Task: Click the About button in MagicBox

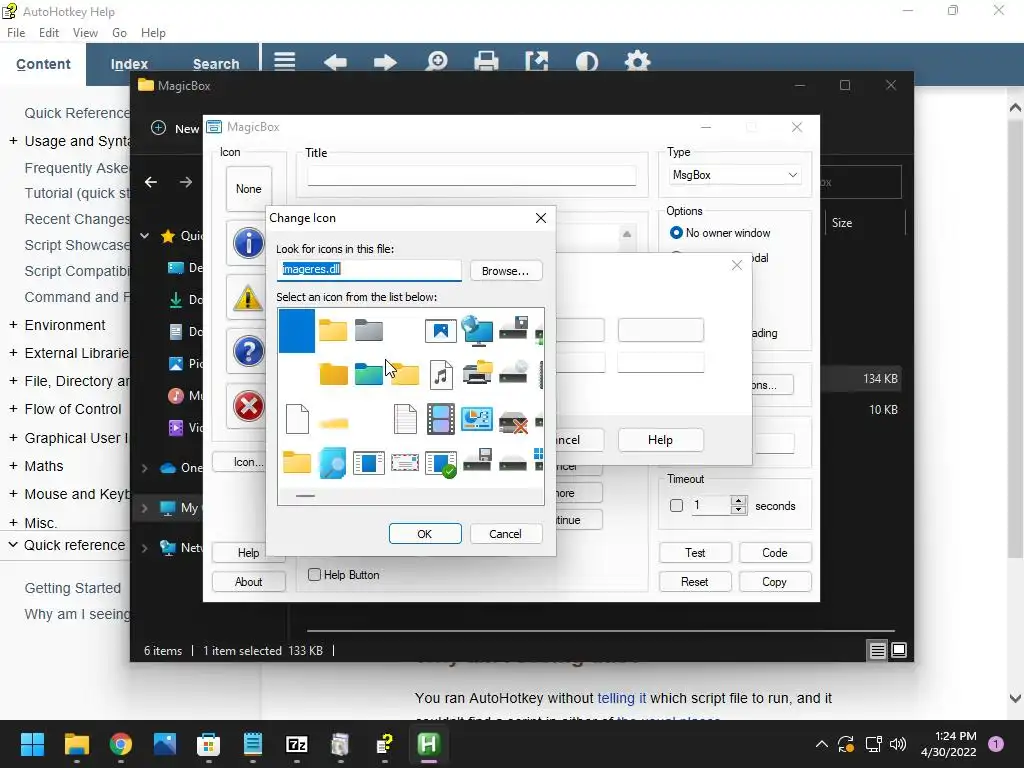Action: pyautogui.click(x=248, y=581)
